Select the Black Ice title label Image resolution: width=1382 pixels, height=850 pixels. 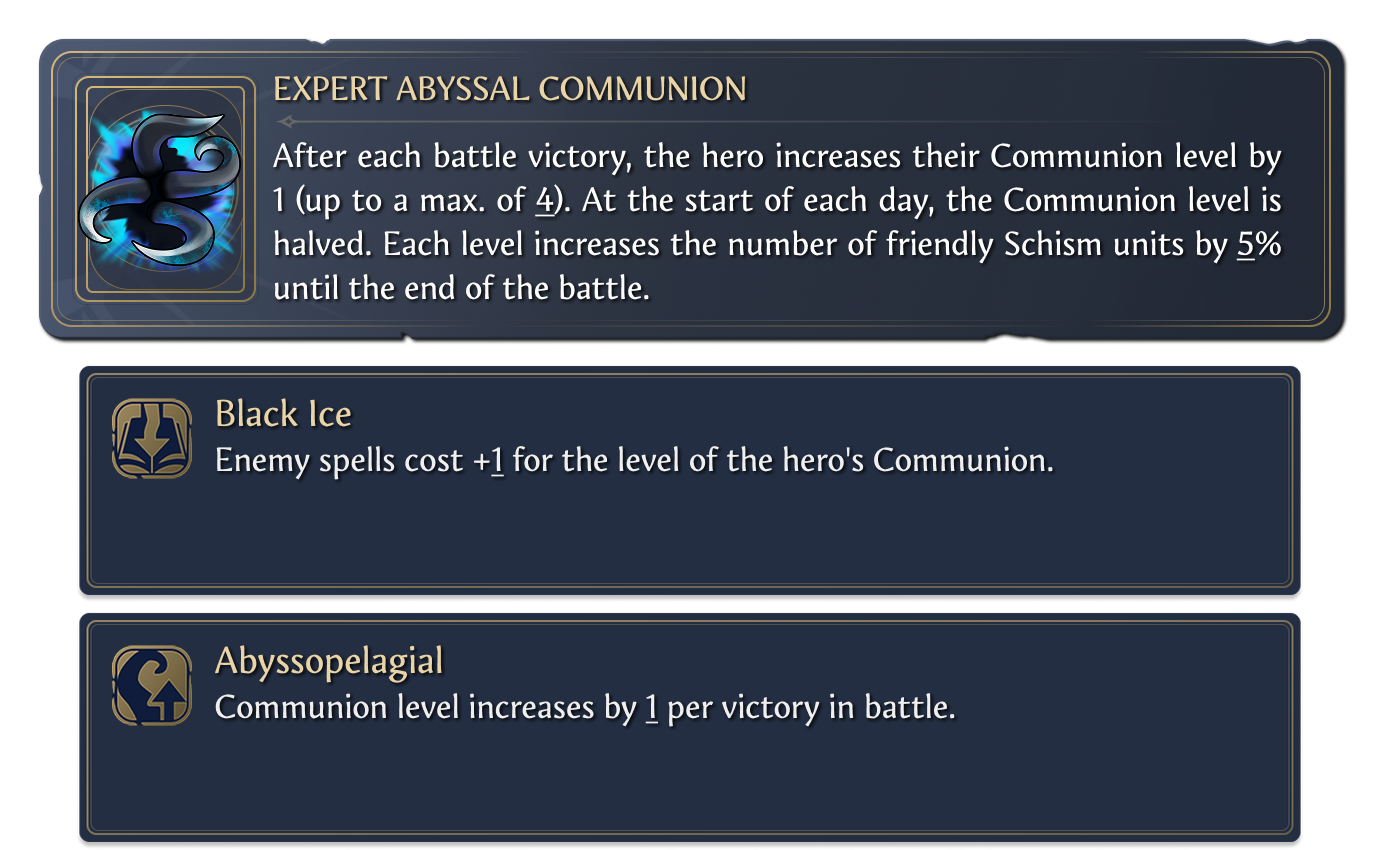click(x=283, y=413)
